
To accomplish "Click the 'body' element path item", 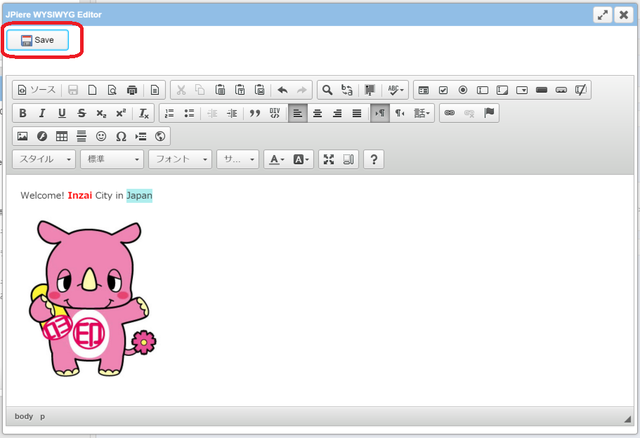I will click(23, 415).
